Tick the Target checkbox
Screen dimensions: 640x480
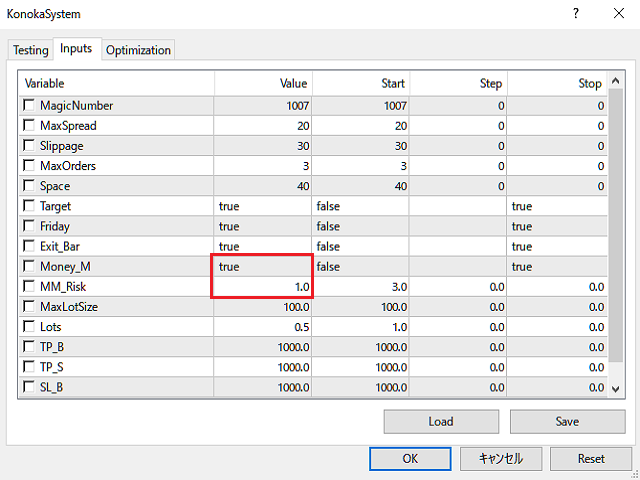point(29,206)
